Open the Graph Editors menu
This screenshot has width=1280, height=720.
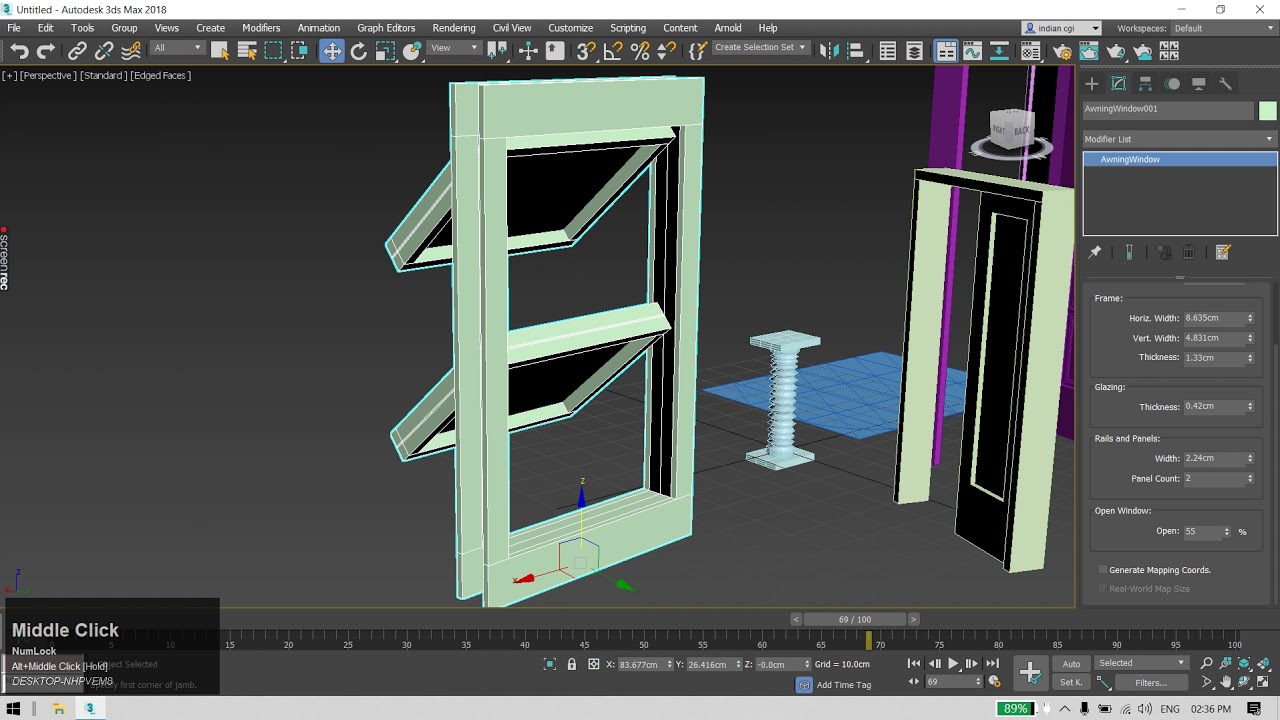click(386, 28)
